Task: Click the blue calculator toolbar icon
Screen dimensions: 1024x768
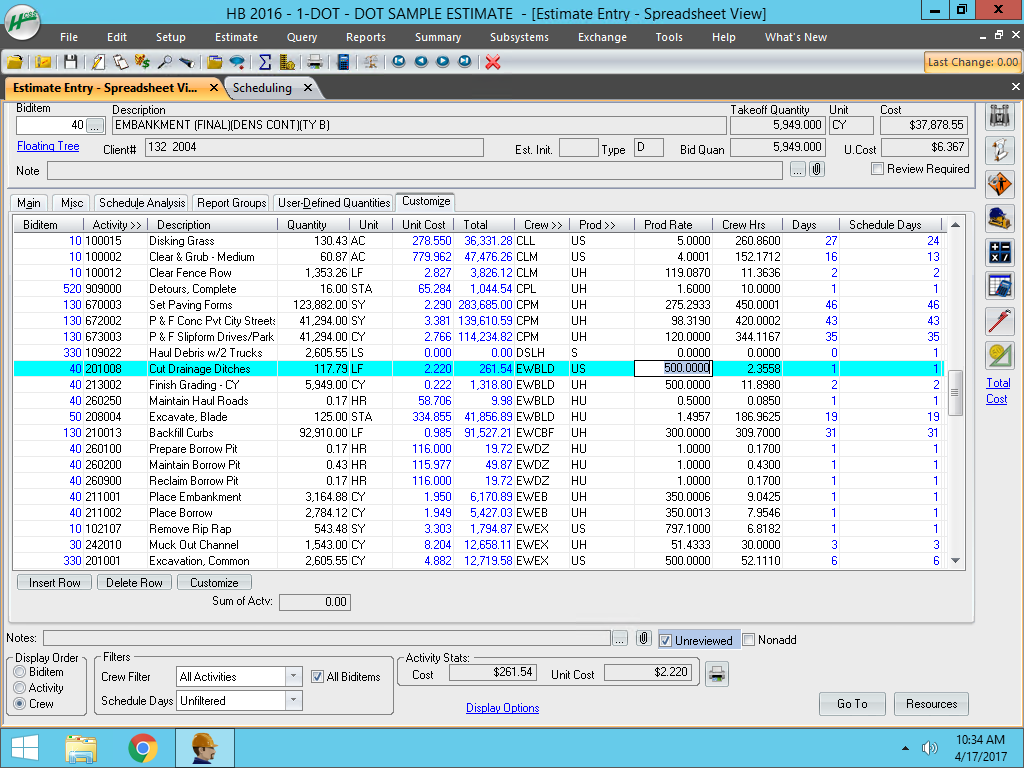Action: [343, 62]
